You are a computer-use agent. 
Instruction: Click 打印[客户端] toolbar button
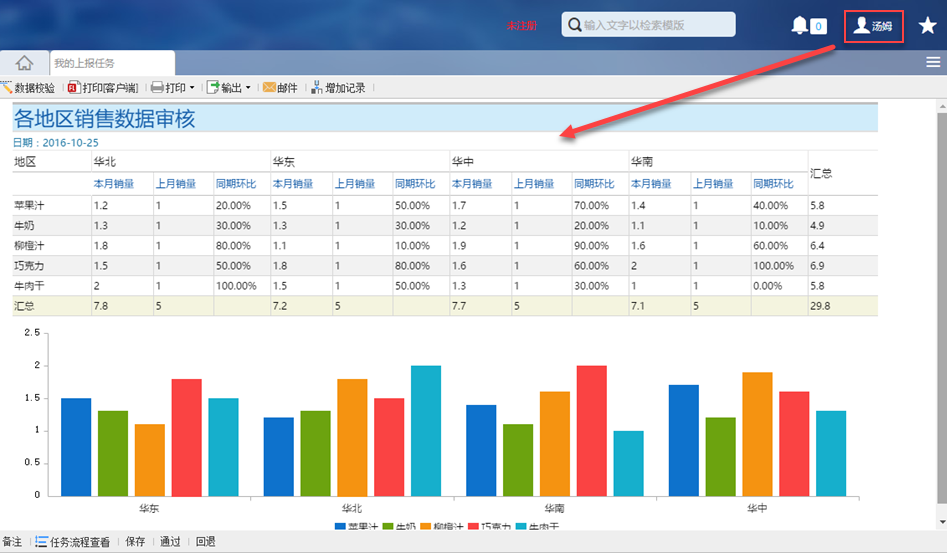point(103,88)
